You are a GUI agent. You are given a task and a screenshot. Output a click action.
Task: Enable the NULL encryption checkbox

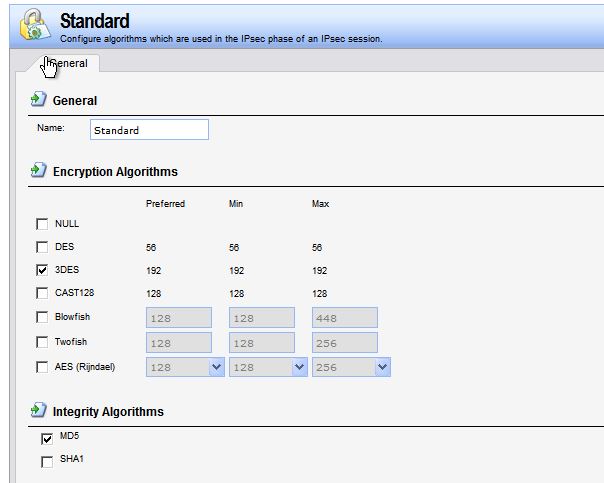pyautogui.click(x=42, y=224)
